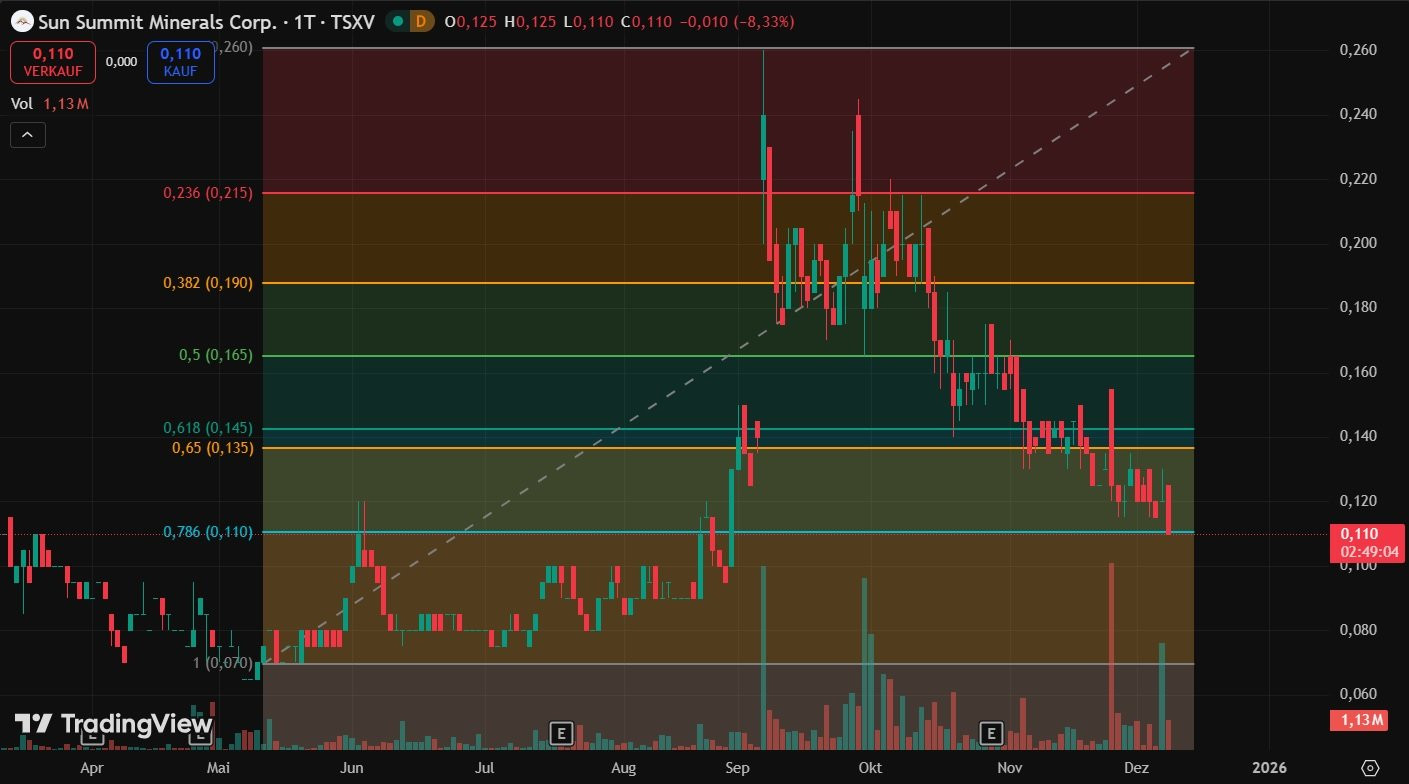Click the Vol indicator legend label
Screen dimensions: 1409x784
(21, 103)
